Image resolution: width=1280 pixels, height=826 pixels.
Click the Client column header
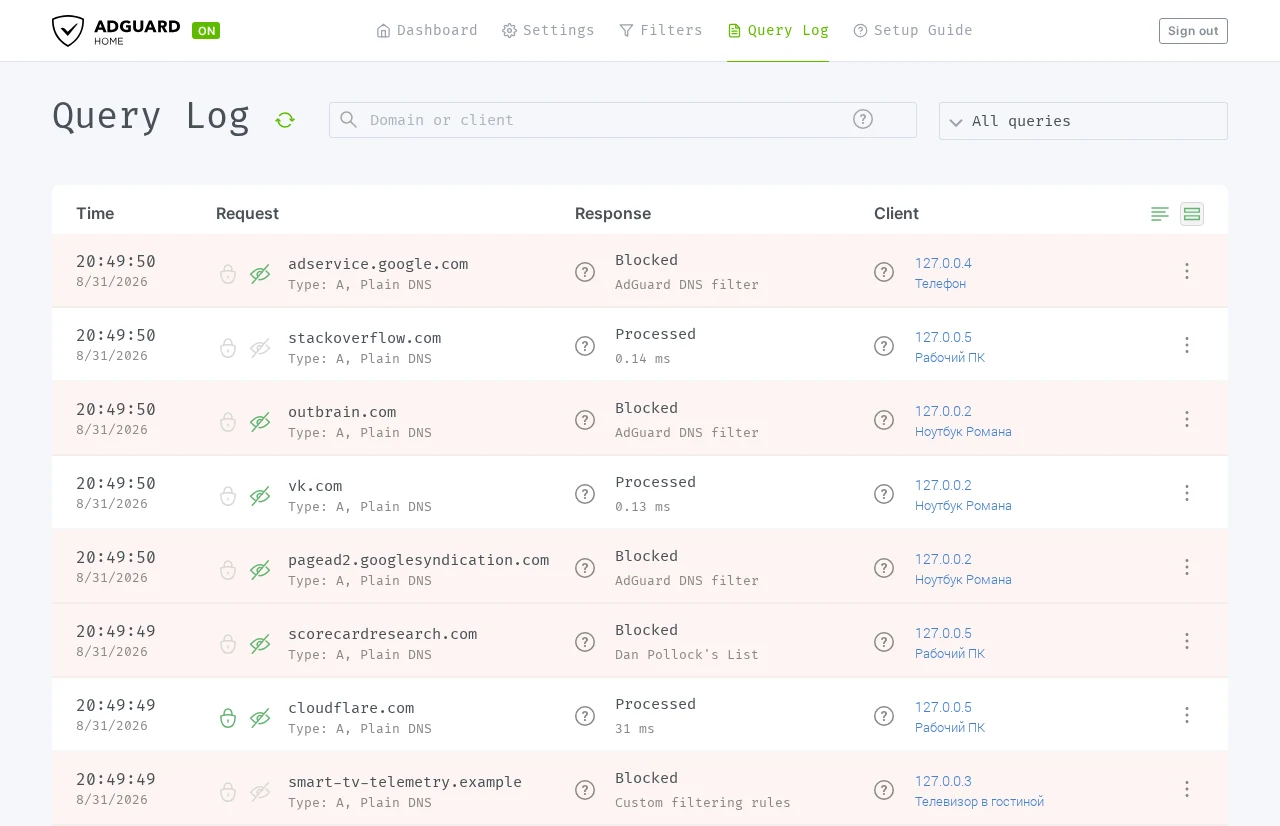point(896,214)
